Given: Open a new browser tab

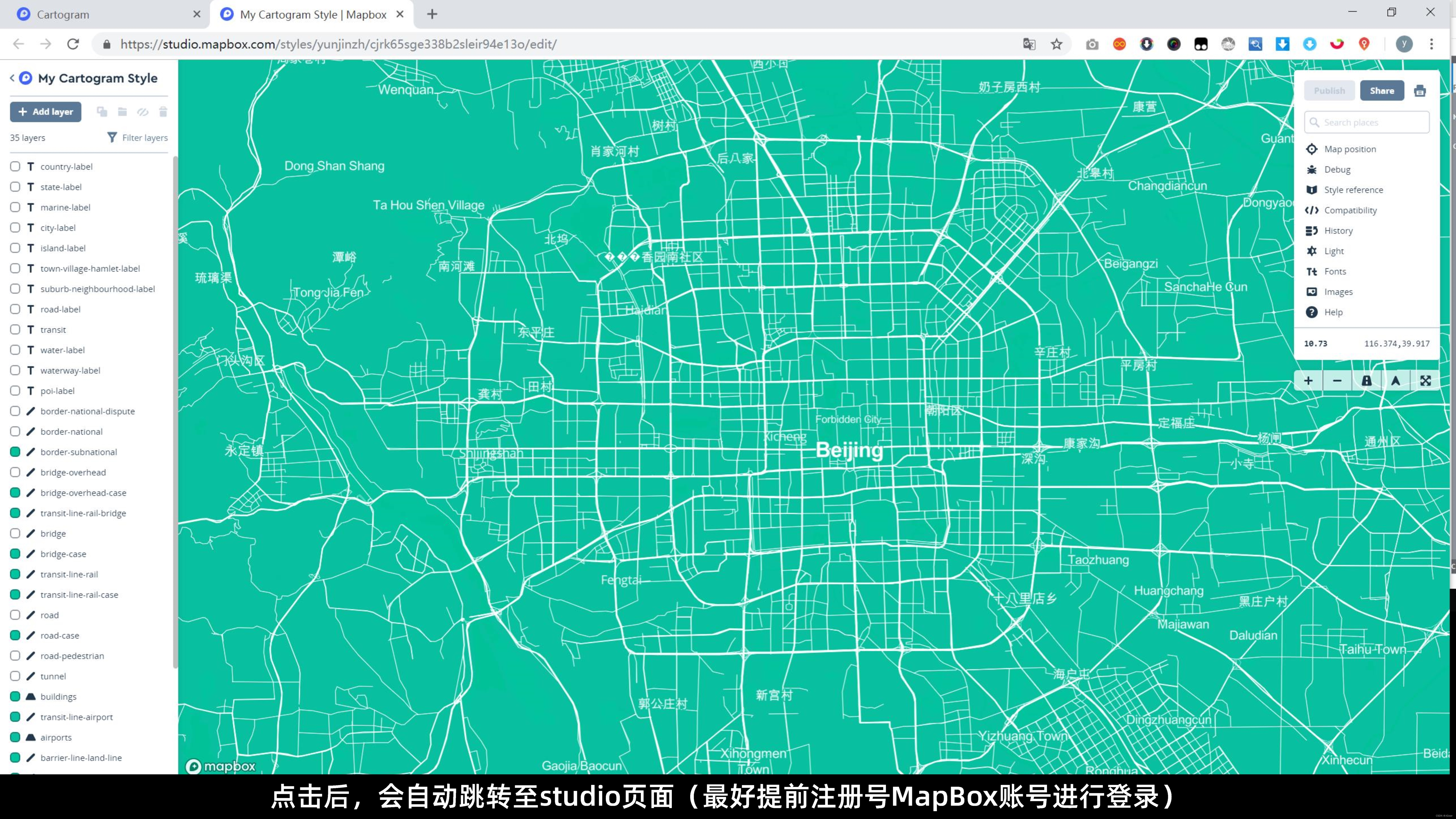Looking at the screenshot, I should point(432,14).
